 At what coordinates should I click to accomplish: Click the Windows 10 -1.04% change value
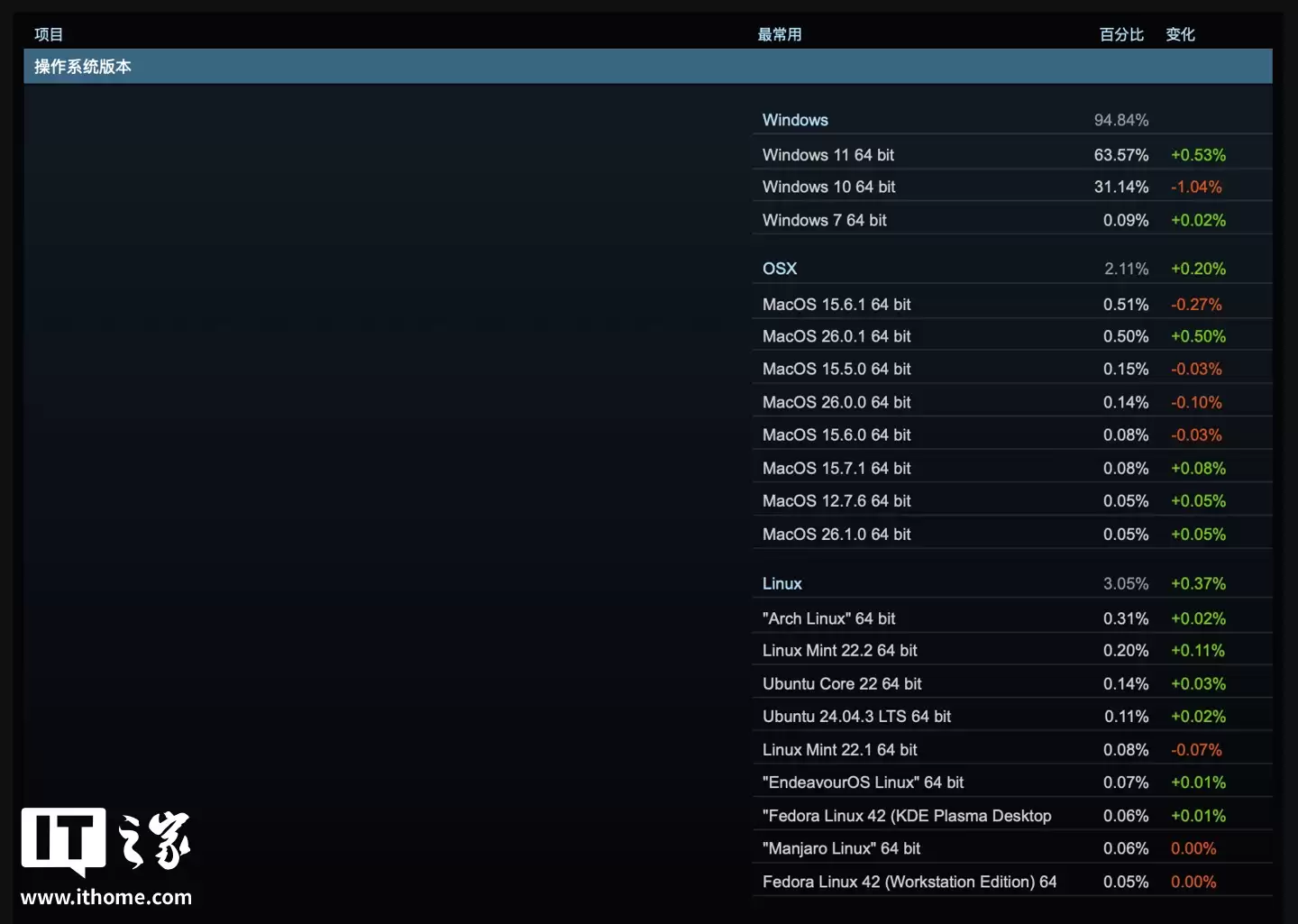1196,187
